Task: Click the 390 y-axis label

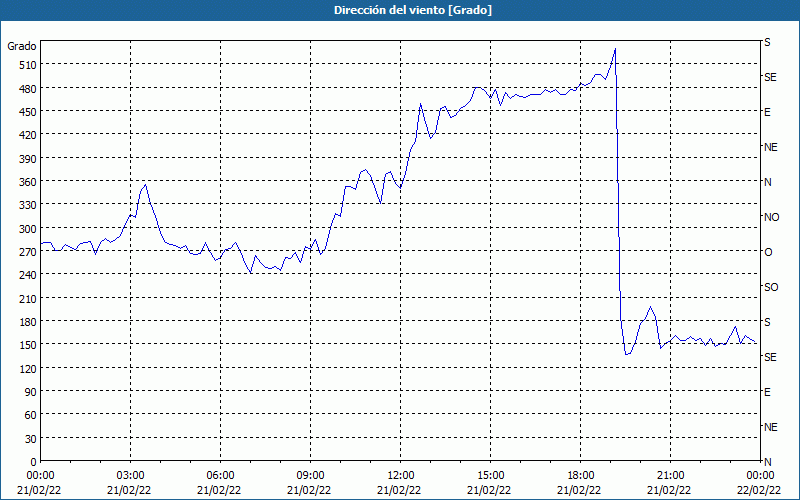Action: (x=28, y=159)
